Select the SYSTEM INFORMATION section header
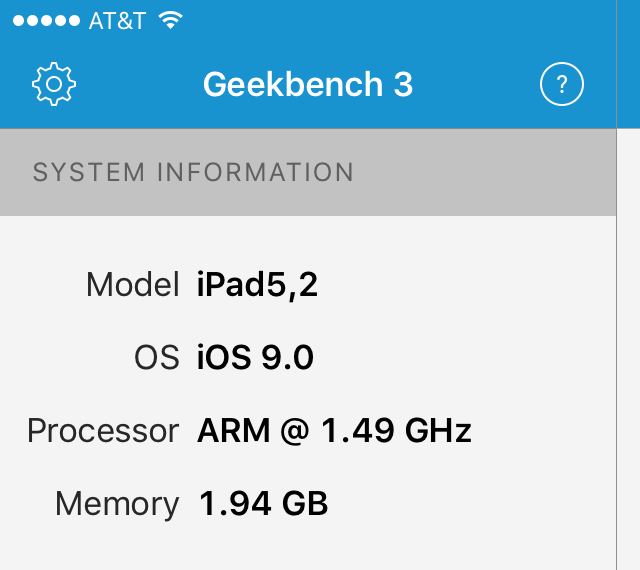This screenshot has height=570, width=640. pos(193,172)
